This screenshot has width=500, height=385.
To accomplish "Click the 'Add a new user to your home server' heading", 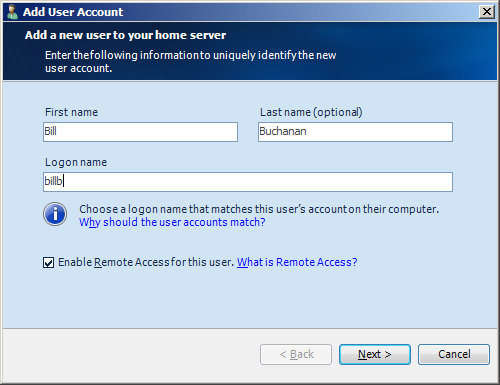I will tap(125, 35).
